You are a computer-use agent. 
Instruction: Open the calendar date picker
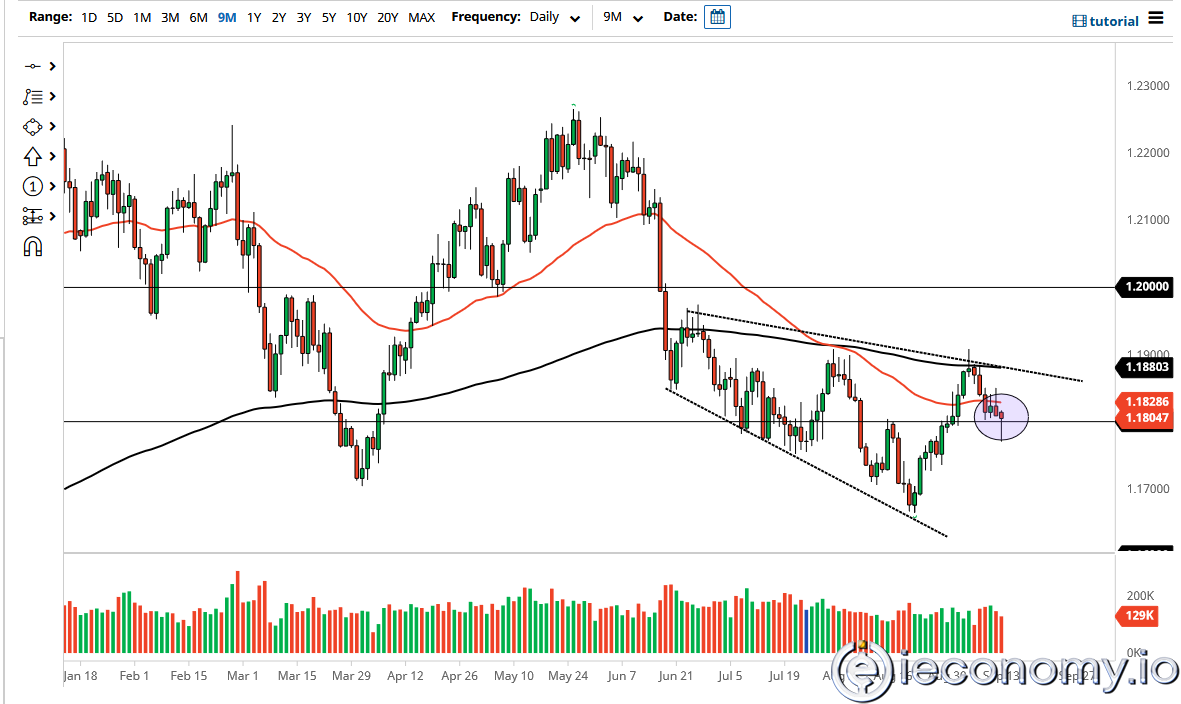[x=717, y=17]
